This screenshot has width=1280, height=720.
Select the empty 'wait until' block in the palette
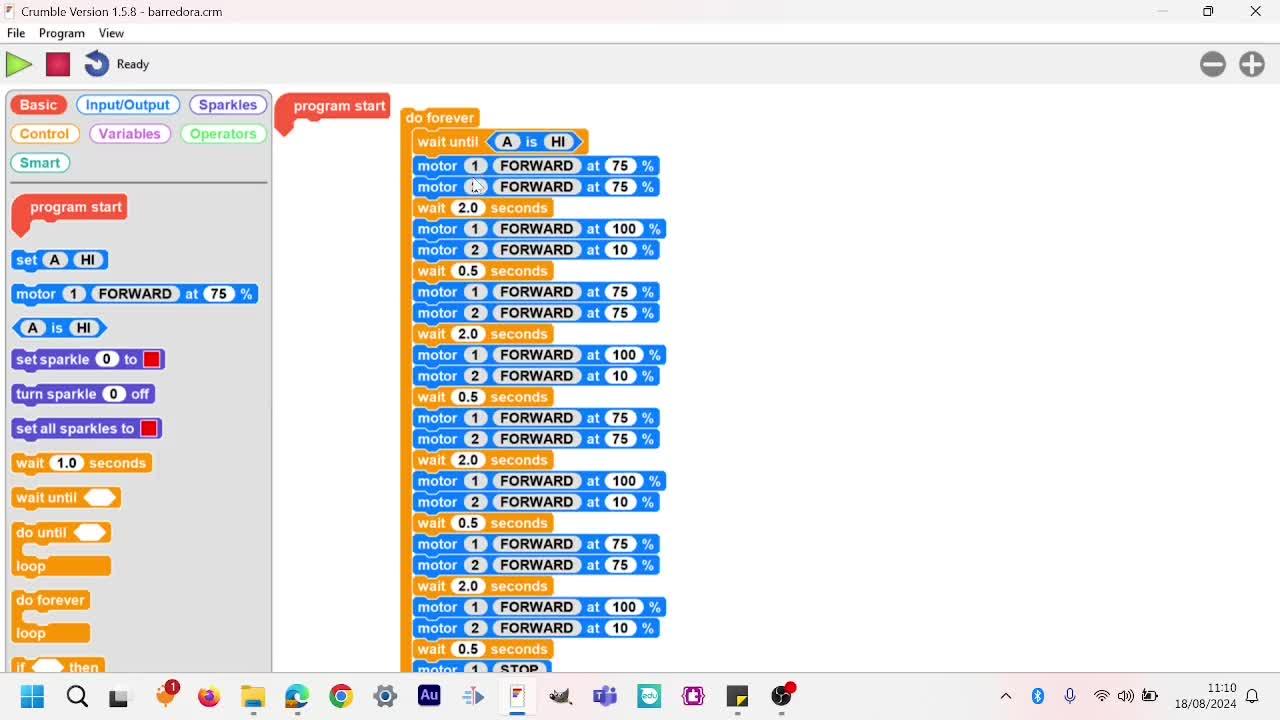[x=66, y=497]
